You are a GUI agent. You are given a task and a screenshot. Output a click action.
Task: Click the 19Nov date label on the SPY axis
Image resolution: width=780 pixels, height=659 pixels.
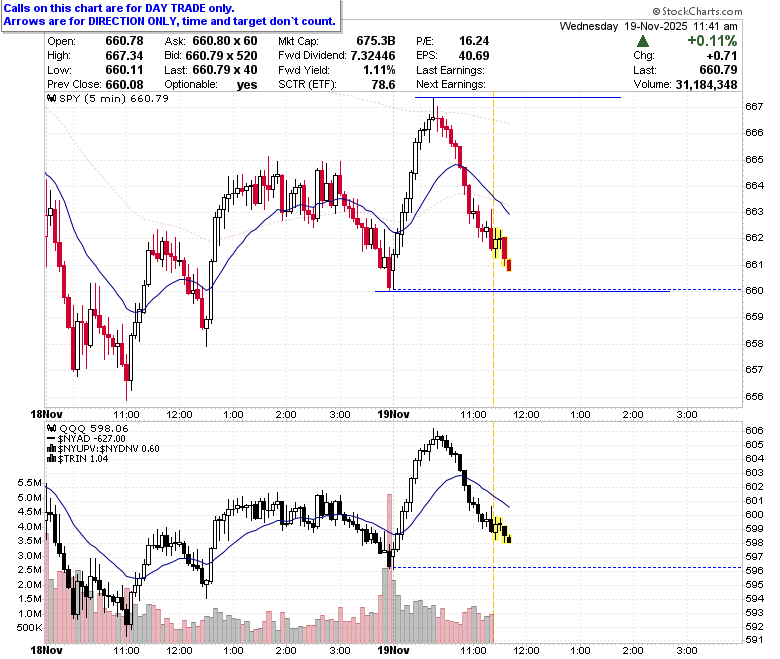[393, 414]
